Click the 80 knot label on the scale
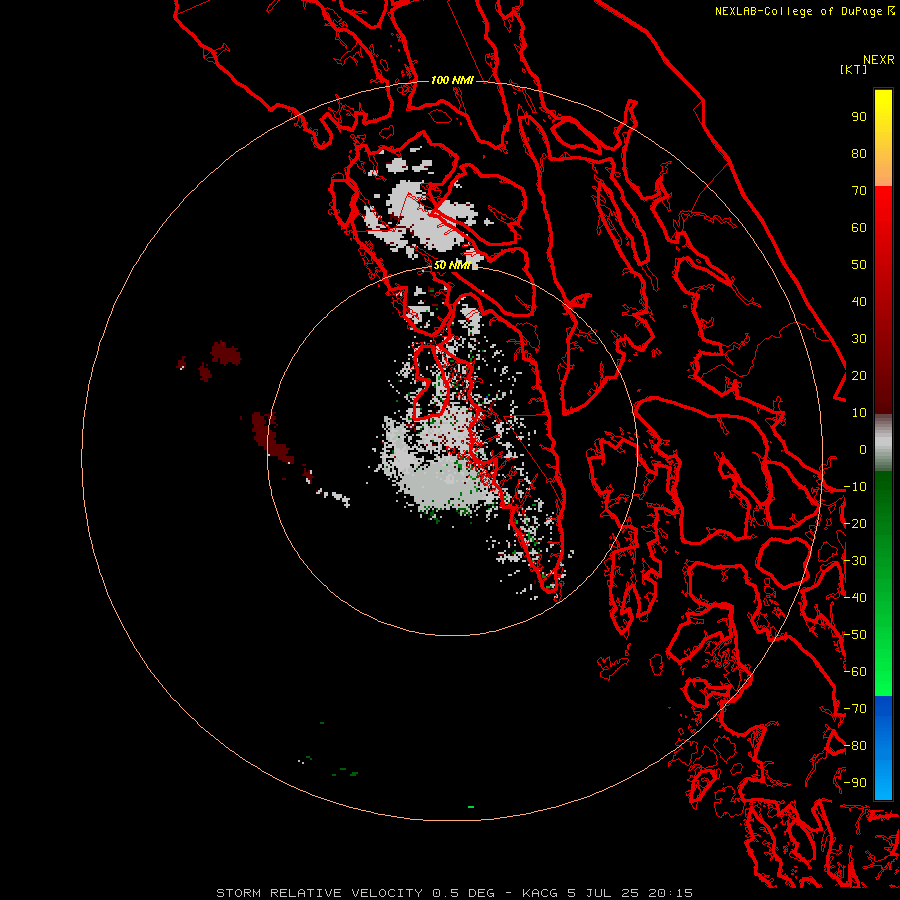 (x=859, y=153)
